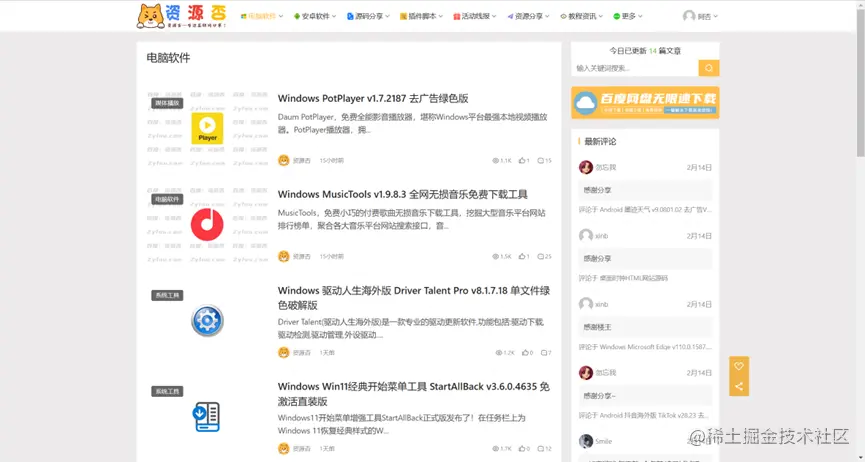
Task: Open comment link about Android 抖音海外版 TikTok
Action: [644, 415]
